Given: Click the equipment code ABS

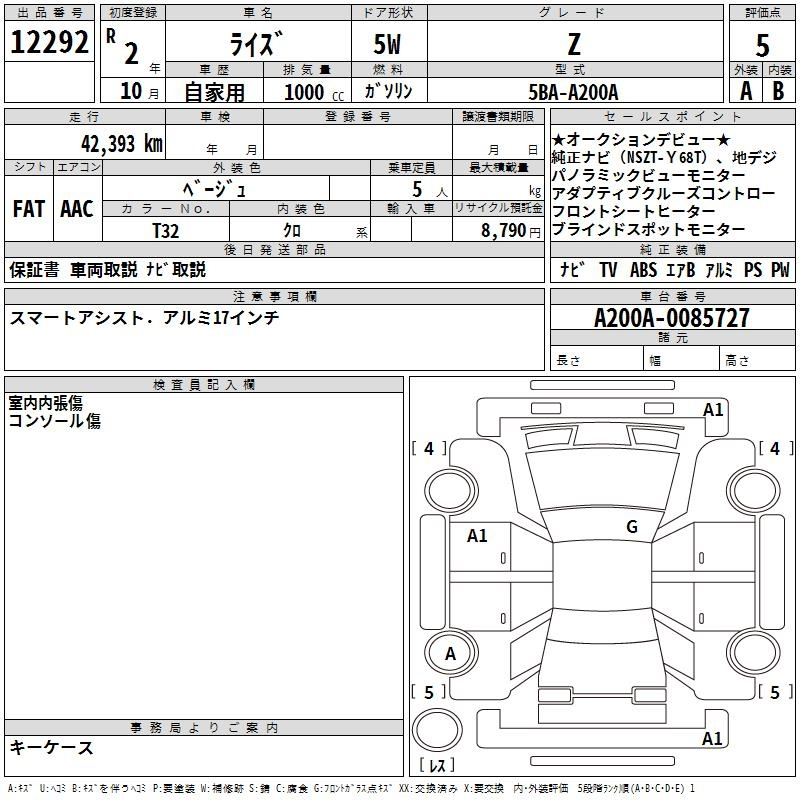Looking at the screenshot, I should pyautogui.click(x=643, y=270).
